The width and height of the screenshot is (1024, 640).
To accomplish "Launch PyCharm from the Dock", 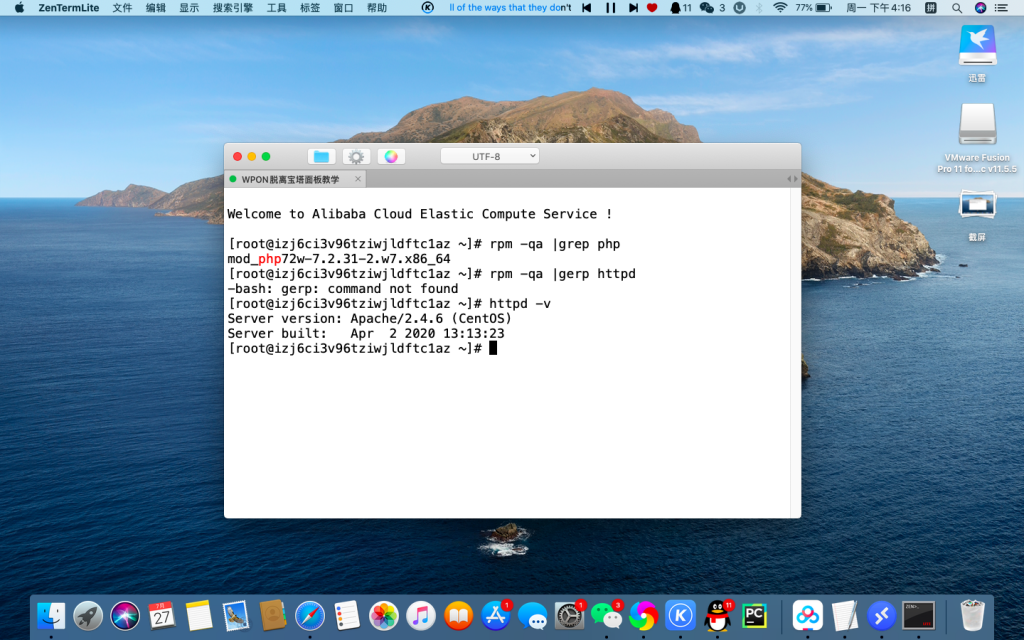I will tap(754, 614).
